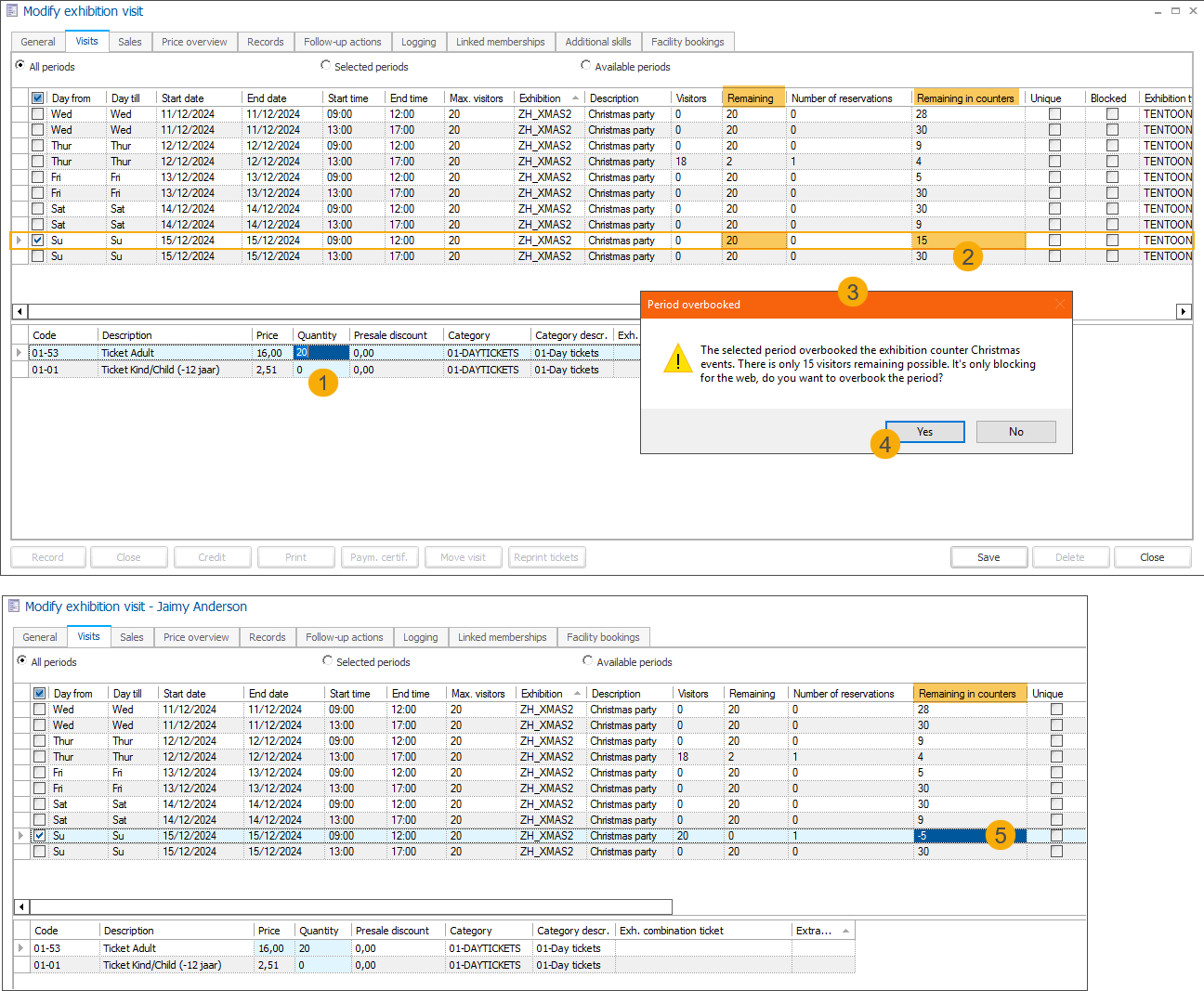
Task: Click the orange step 1 marker
Action: tap(322, 383)
